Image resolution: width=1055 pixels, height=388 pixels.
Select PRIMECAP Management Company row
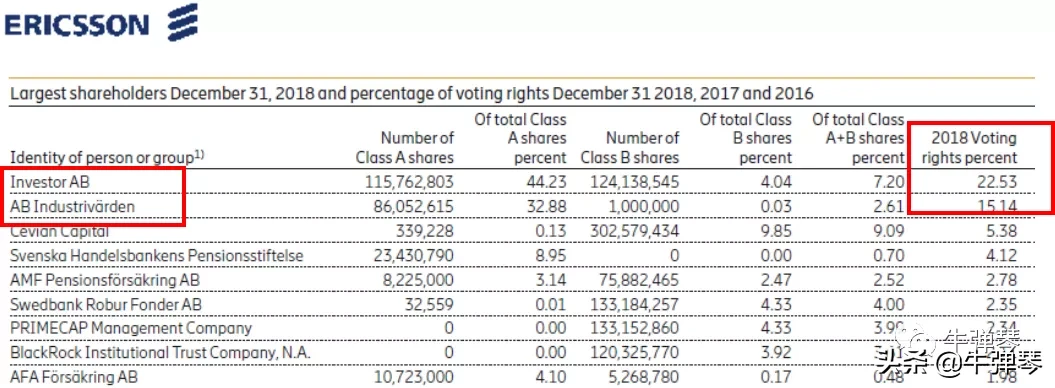pyautogui.click(x=131, y=328)
